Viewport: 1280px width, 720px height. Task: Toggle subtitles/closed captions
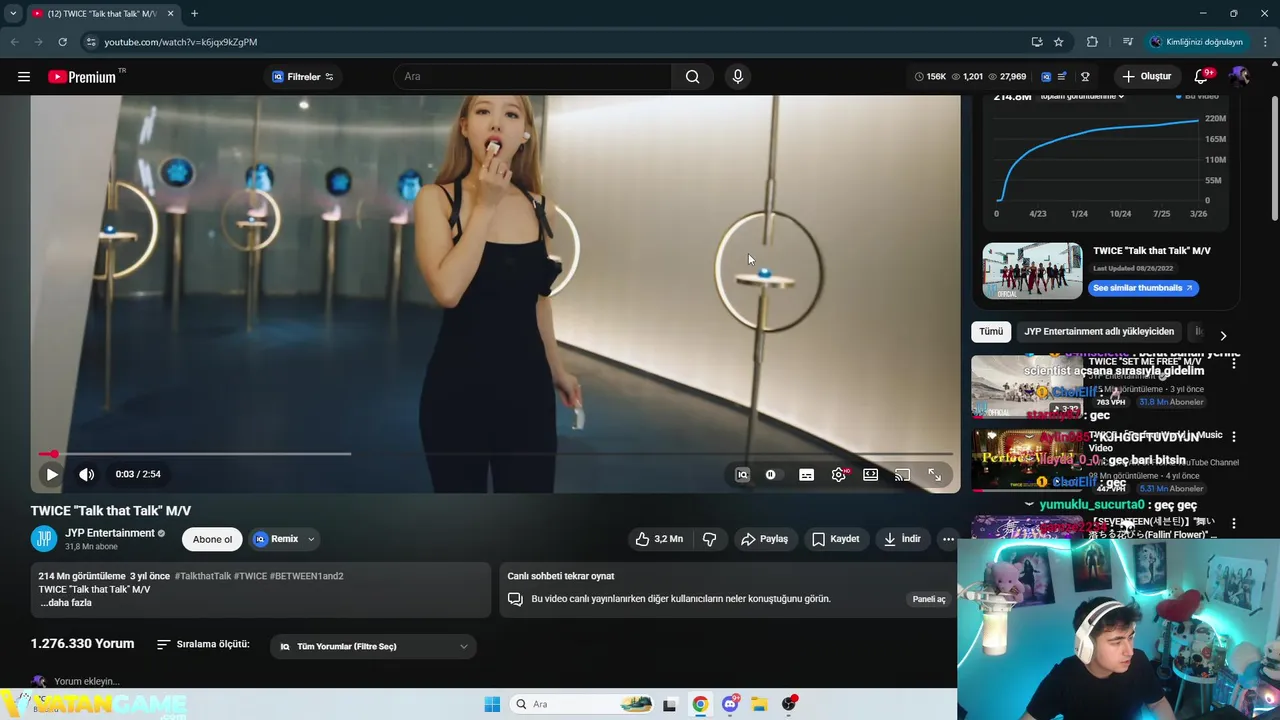pyautogui.click(x=806, y=475)
